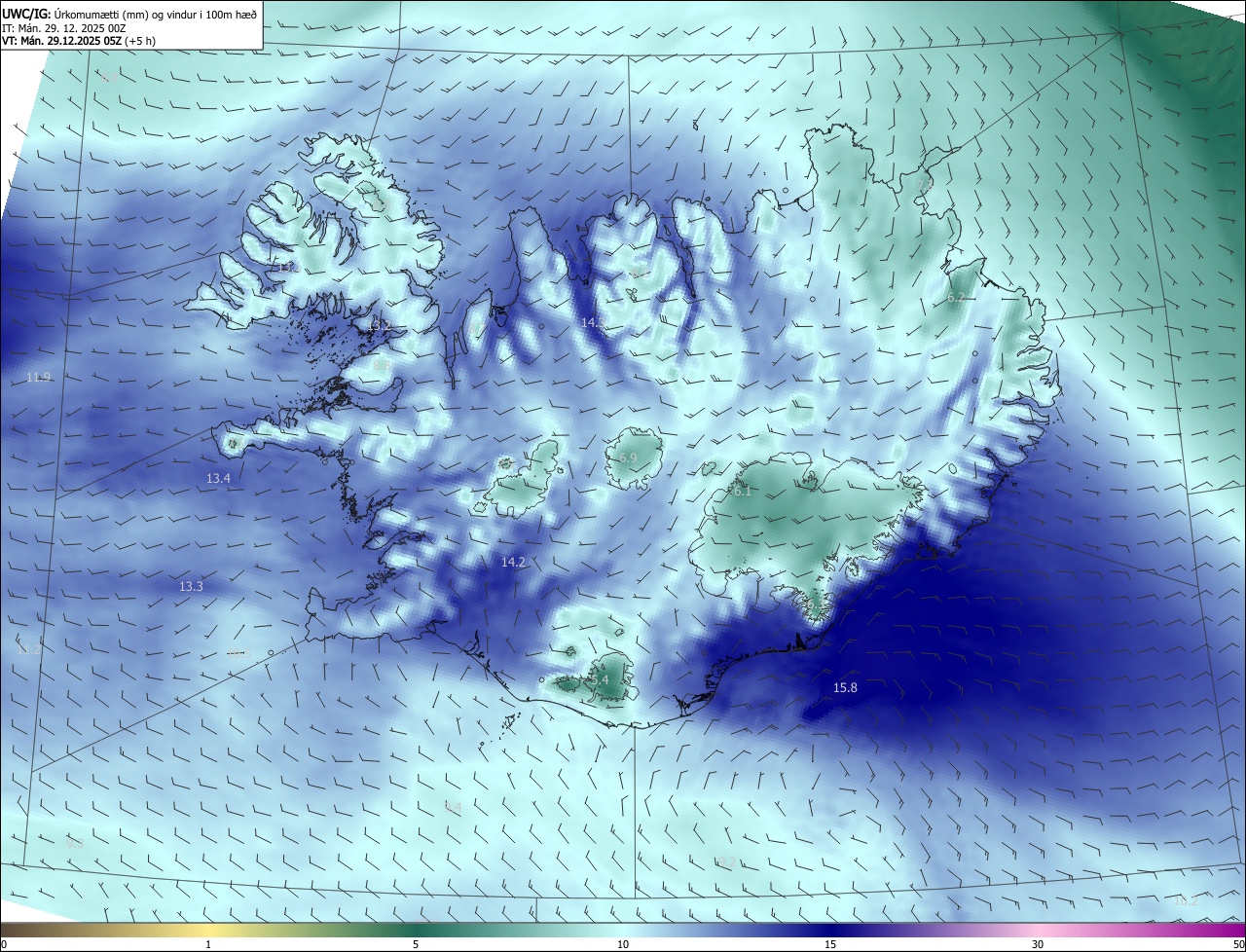This screenshot has height=952, width=1246.
Task: Click the 50 tick on the colour scale
Action: (x=1238, y=944)
